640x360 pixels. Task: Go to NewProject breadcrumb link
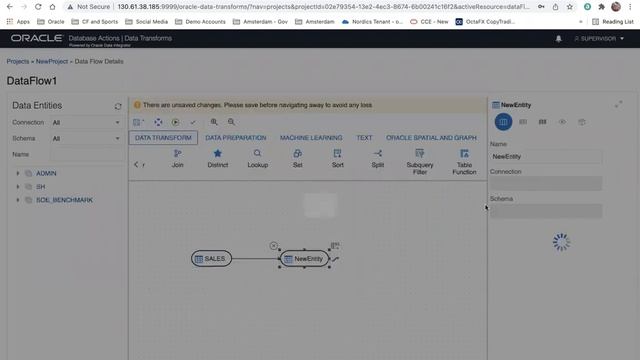[x=52, y=61]
